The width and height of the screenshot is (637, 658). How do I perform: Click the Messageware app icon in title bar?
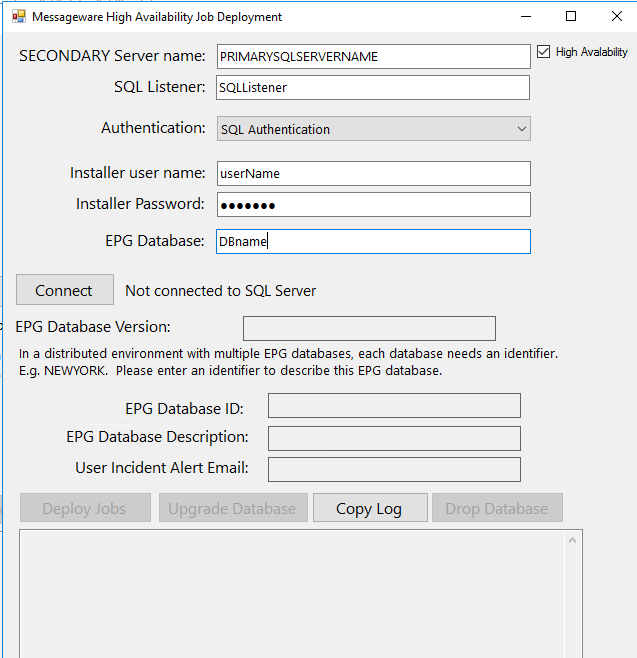(18, 17)
